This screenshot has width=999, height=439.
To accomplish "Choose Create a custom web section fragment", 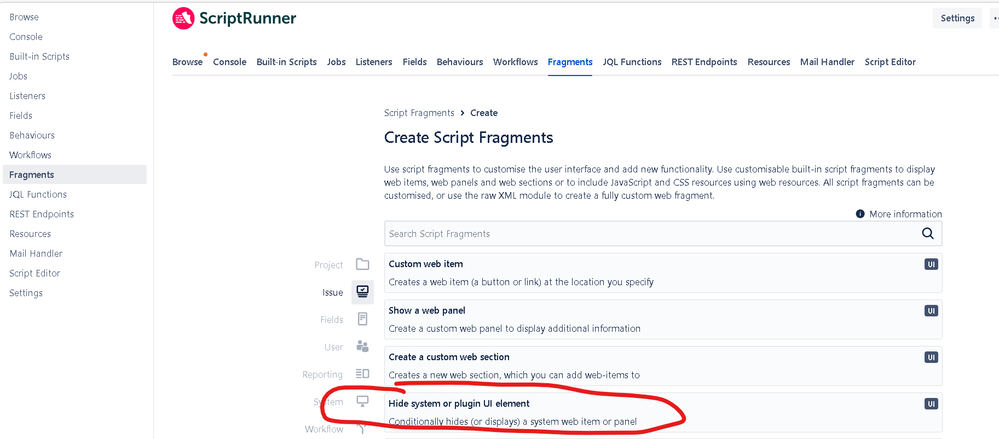I will coord(663,366).
